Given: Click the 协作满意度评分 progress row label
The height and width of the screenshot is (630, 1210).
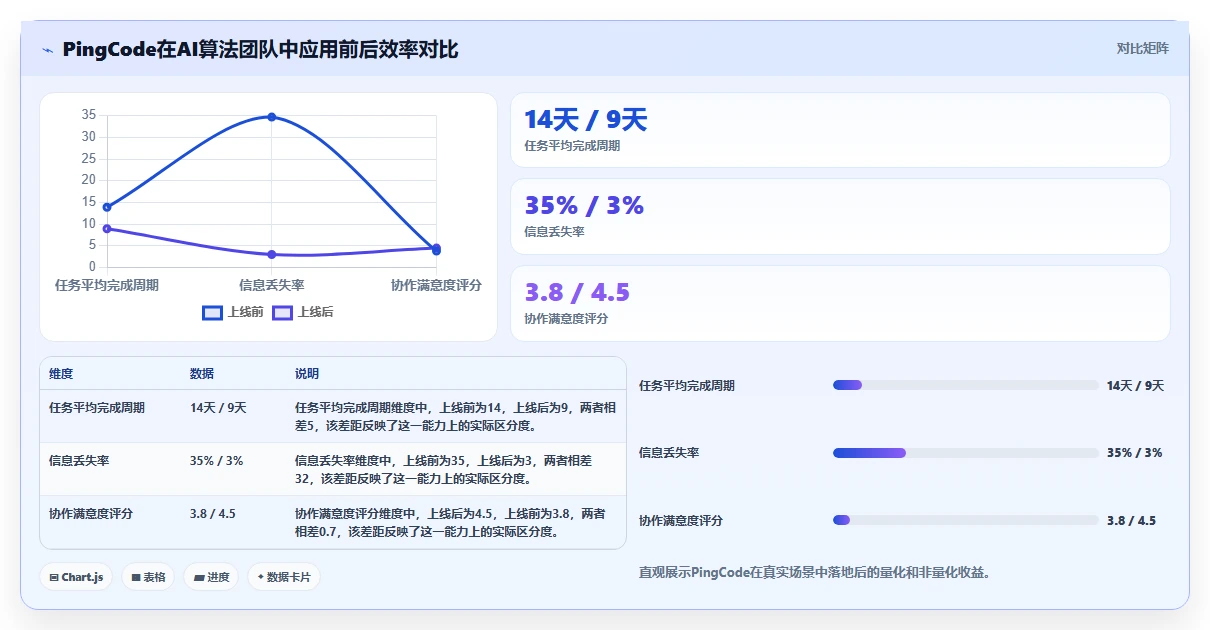Looking at the screenshot, I should (681, 521).
